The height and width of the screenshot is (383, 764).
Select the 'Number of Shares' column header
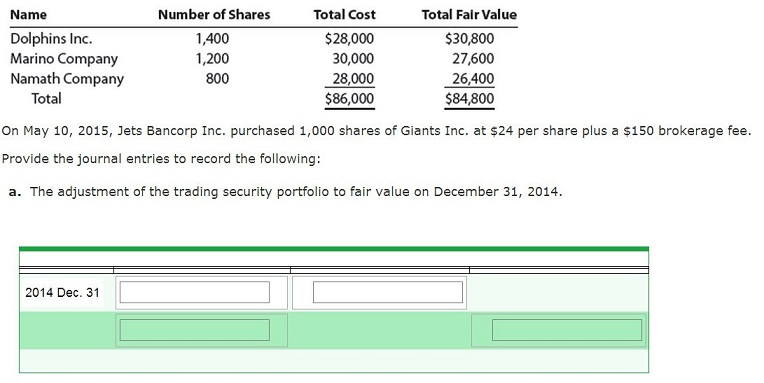point(214,15)
